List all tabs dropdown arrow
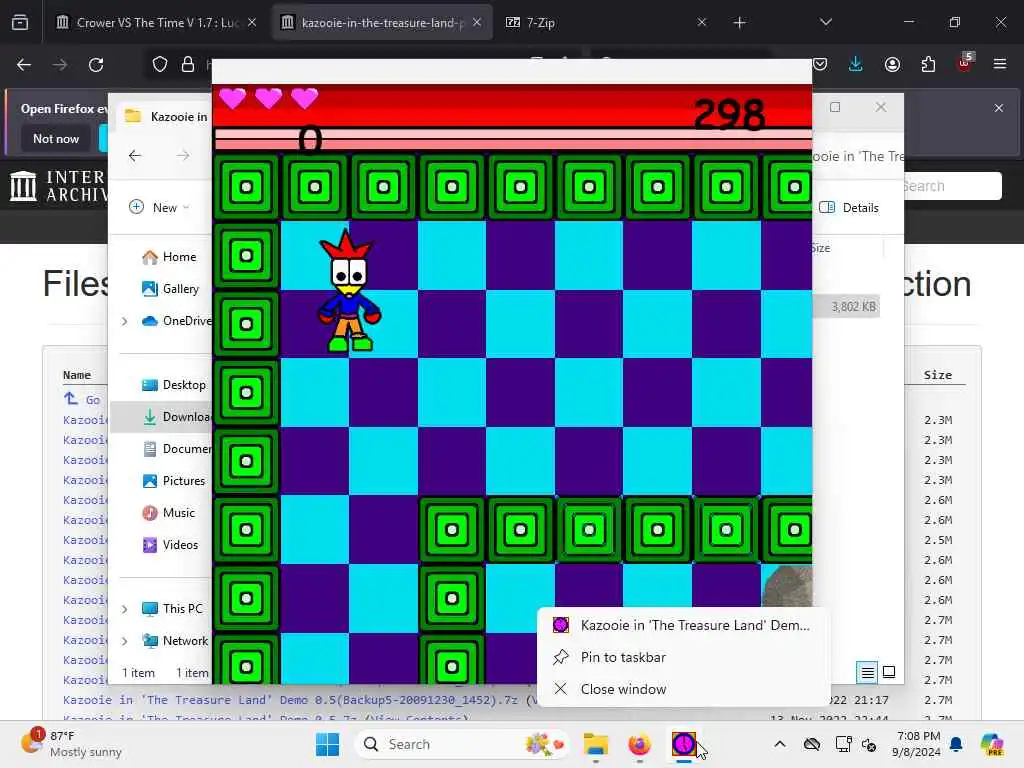Screen dimensions: 1024x768 [x=825, y=22]
